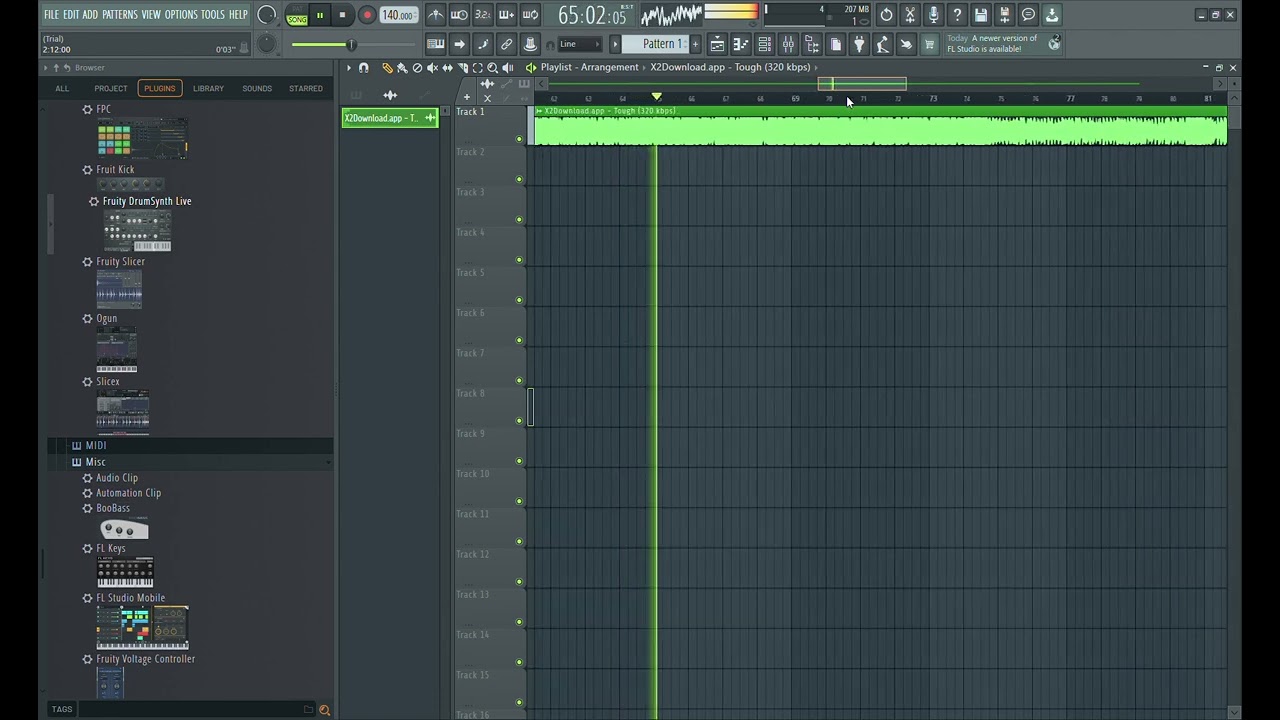
Task: Click the question mark help icon
Action: tap(957, 15)
